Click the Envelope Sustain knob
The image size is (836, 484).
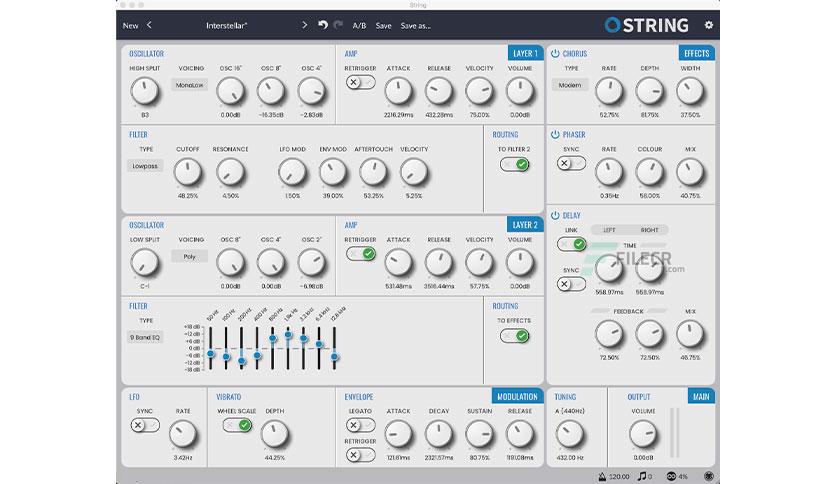[479, 434]
